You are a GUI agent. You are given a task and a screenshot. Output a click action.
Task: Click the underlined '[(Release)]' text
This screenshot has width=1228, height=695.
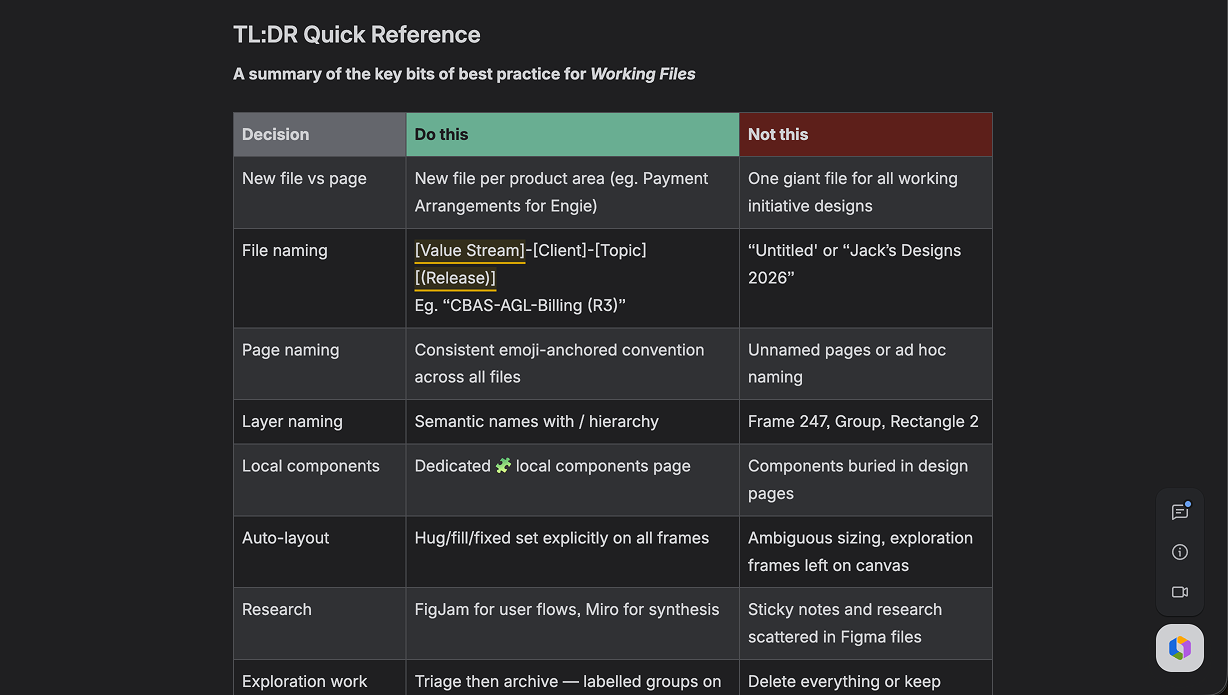point(455,278)
